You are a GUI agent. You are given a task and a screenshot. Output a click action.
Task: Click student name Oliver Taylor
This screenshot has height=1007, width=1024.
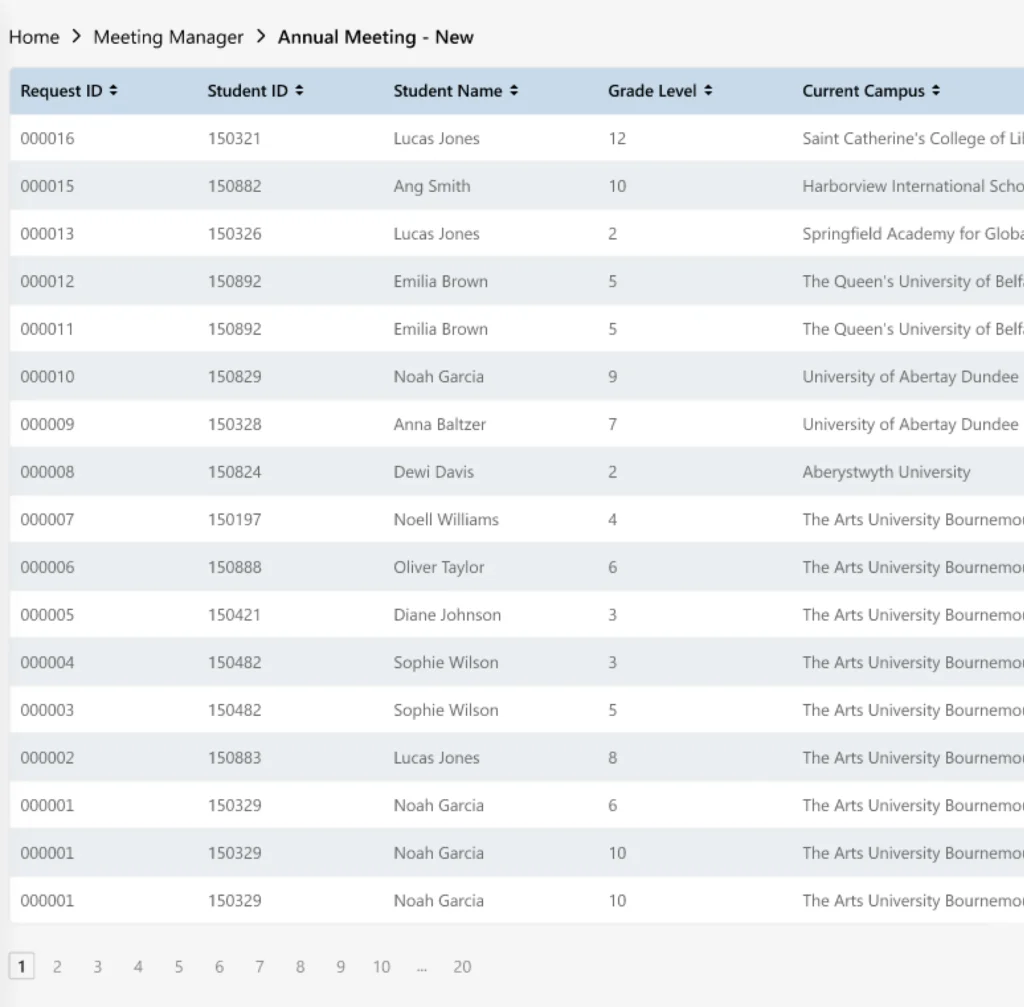tap(439, 568)
